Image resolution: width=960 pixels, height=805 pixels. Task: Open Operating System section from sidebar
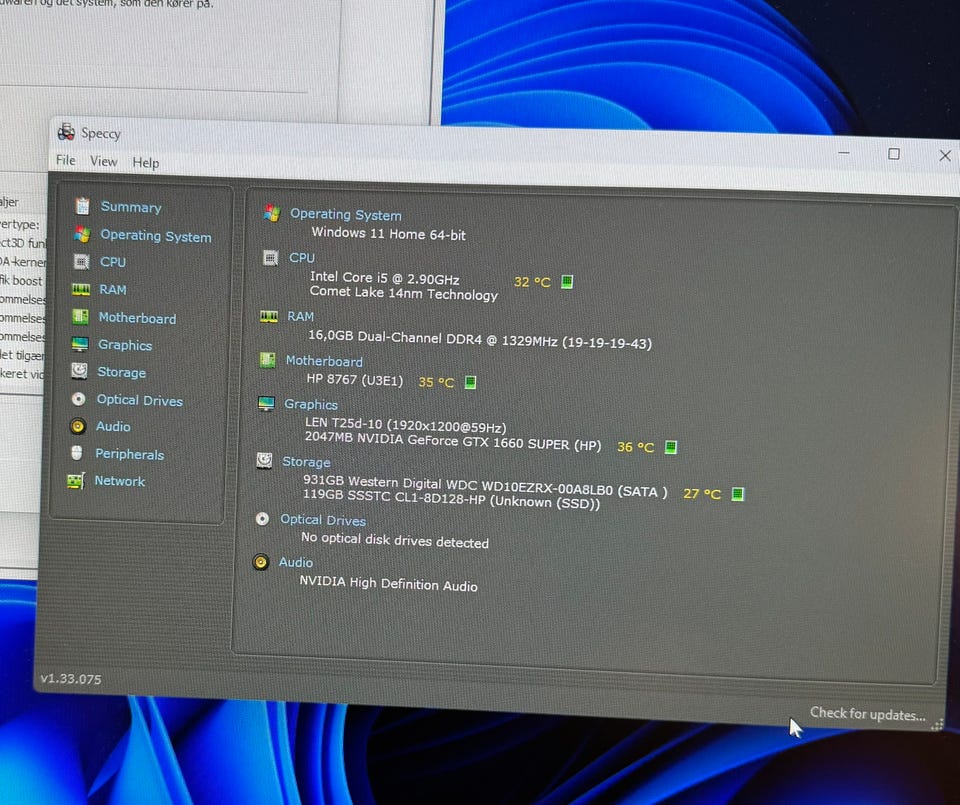tap(156, 236)
